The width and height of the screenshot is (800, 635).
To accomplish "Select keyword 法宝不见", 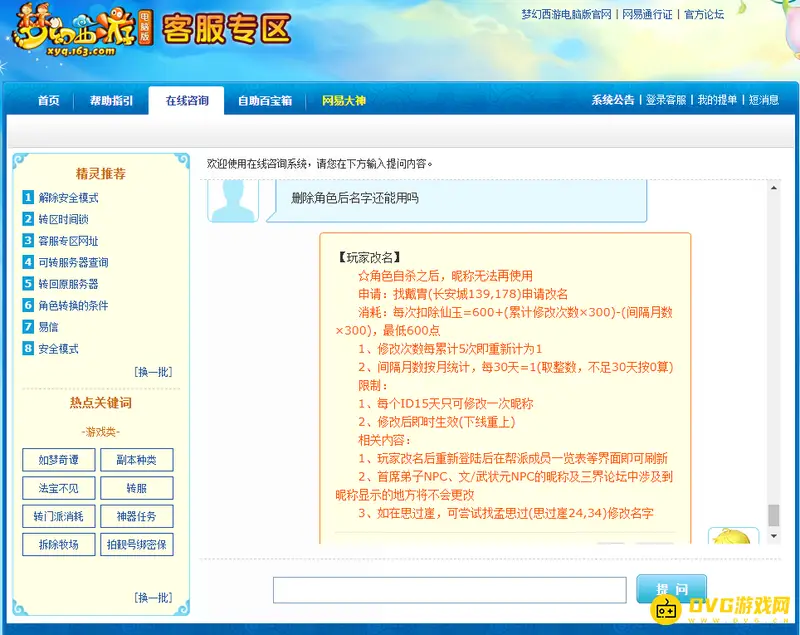I will coord(59,488).
